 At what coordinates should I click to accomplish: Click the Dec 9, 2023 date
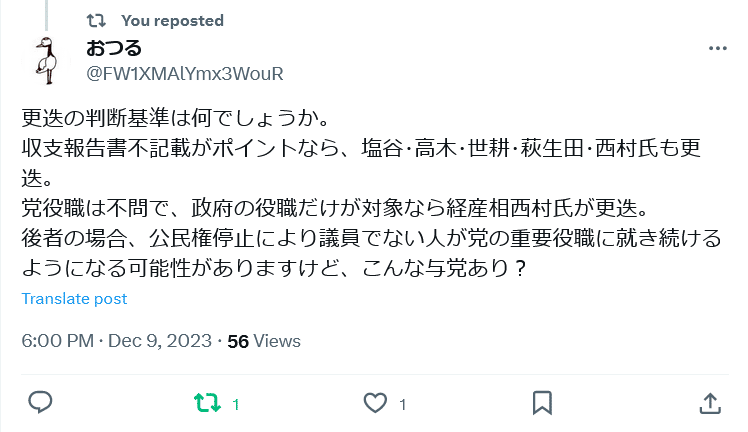tap(160, 341)
